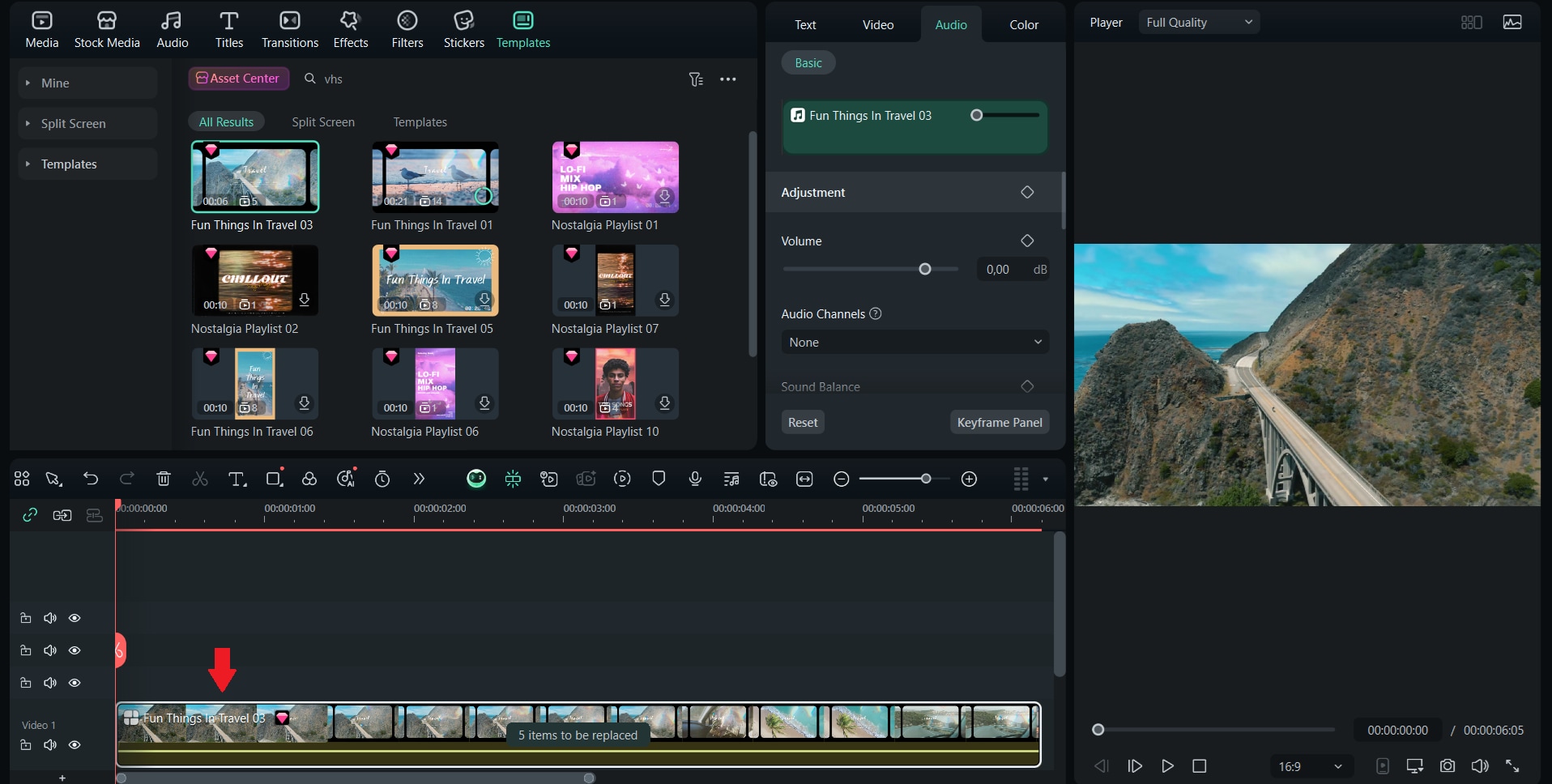Open the filter icon beside the search box

tap(696, 79)
